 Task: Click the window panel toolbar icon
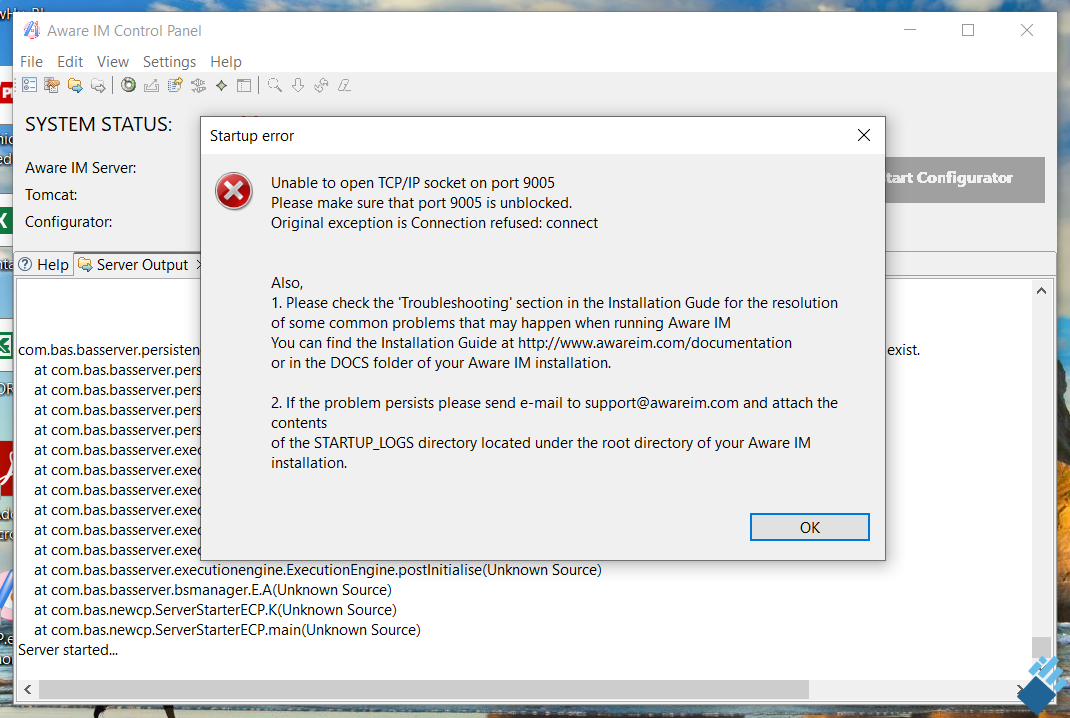coord(244,85)
